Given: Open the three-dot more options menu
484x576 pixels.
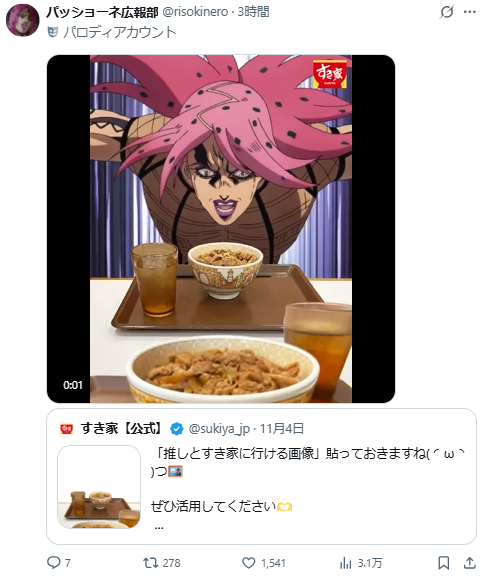Looking at the screenshot, I should coord(470,12).
